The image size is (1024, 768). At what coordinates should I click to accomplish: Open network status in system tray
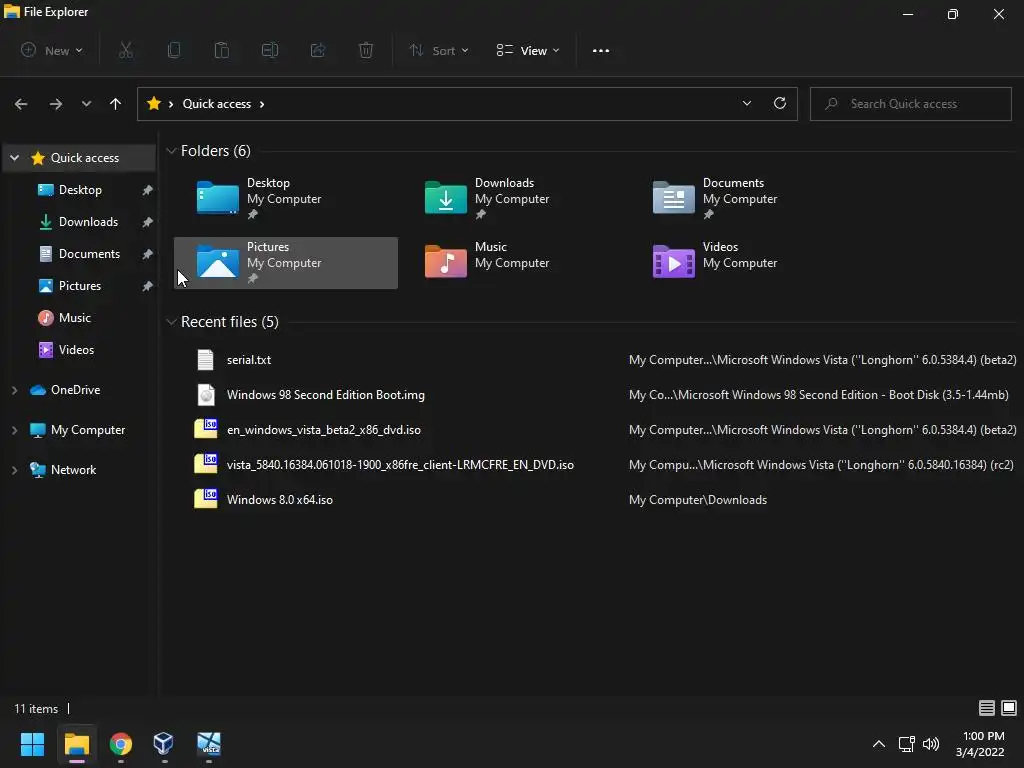click(x=906, y=744)
